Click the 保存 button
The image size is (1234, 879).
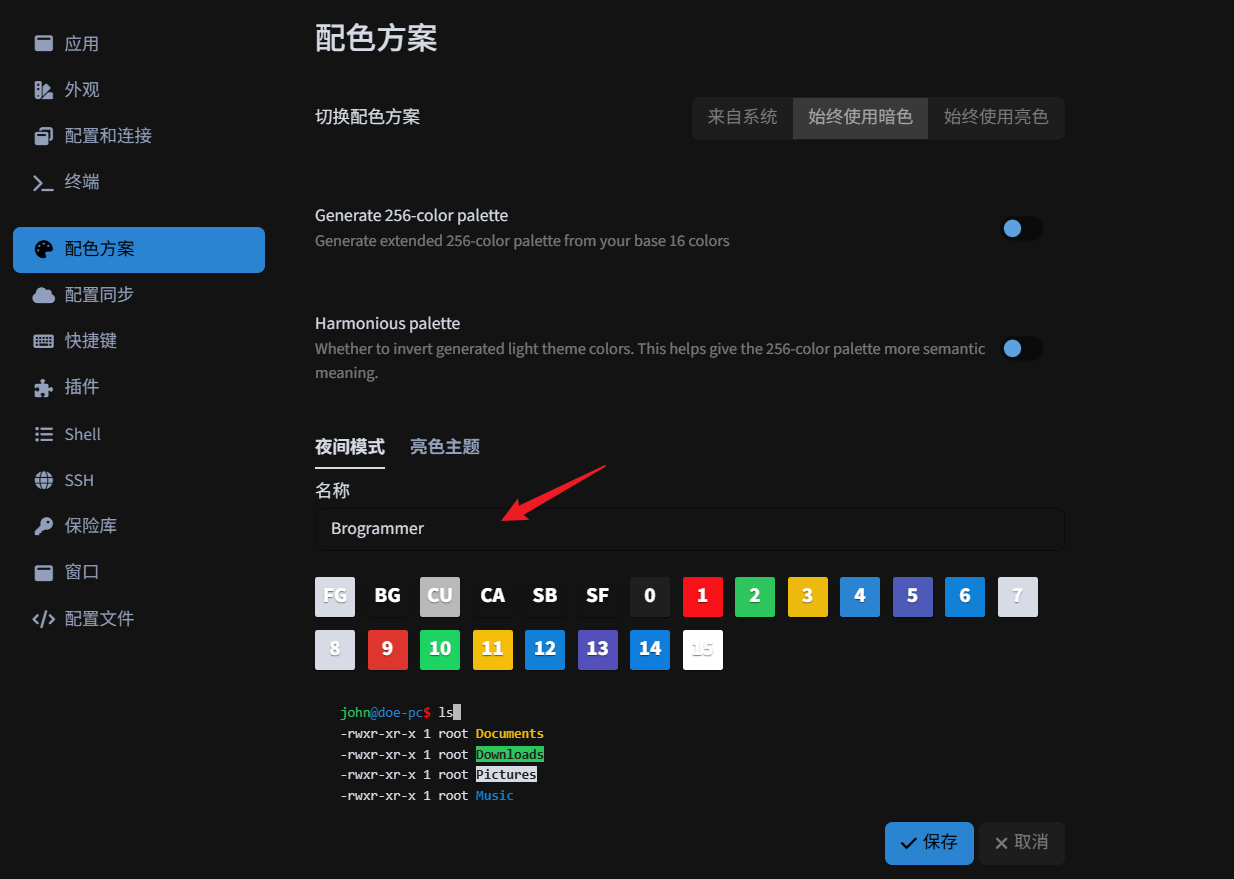[929, 842]
